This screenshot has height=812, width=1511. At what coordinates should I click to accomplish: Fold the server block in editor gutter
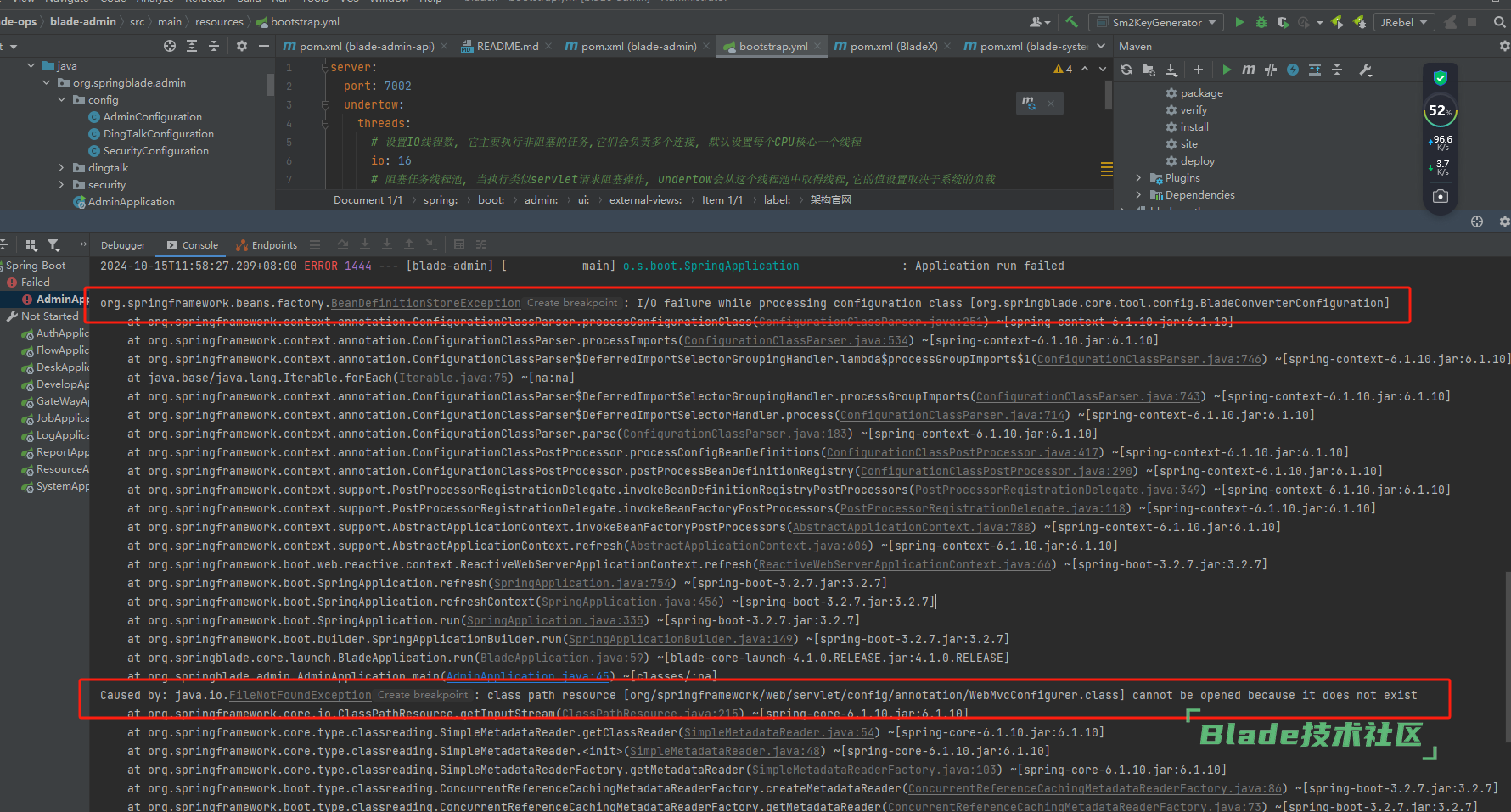325,67
